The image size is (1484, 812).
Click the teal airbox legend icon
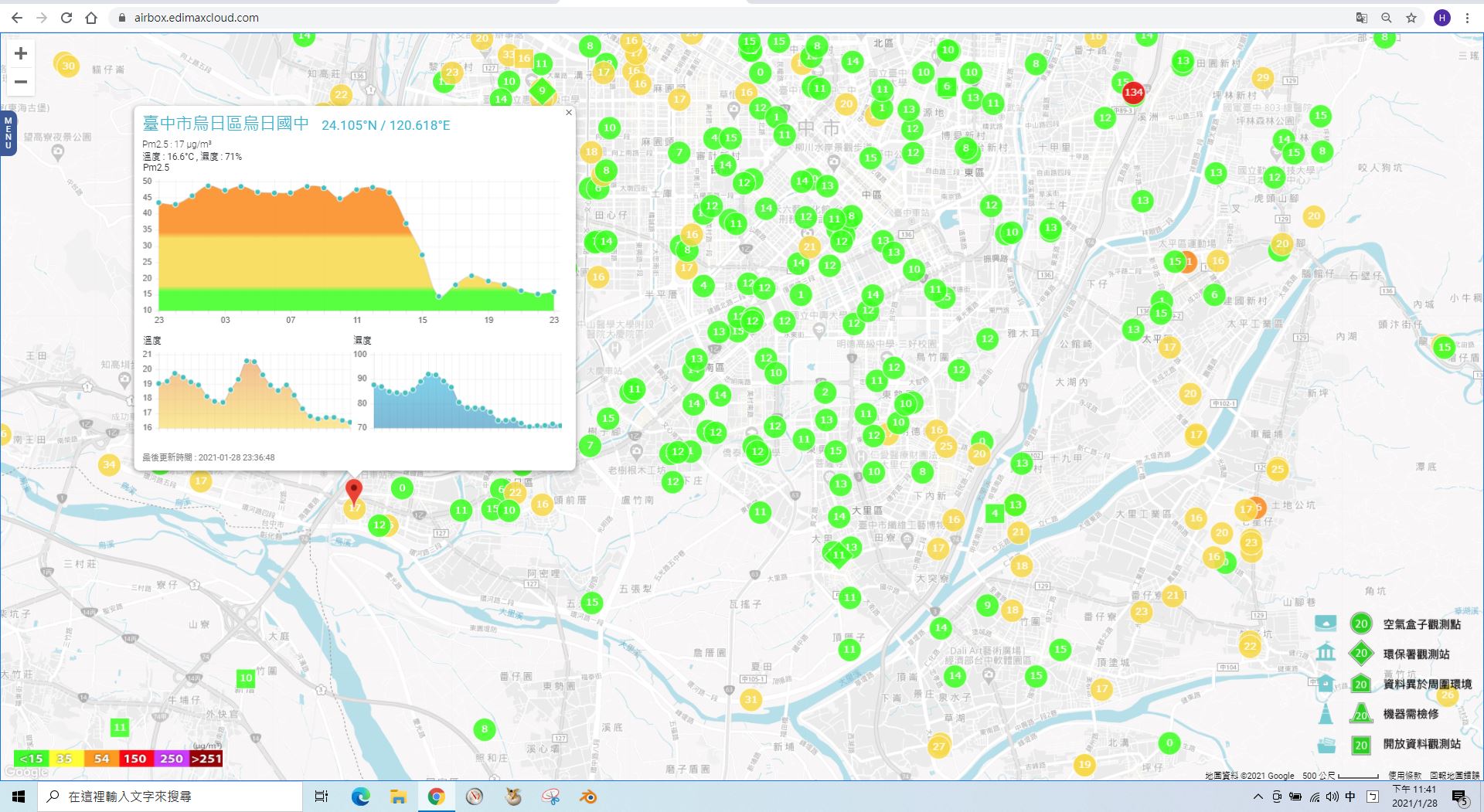(x=1326, y=623)
